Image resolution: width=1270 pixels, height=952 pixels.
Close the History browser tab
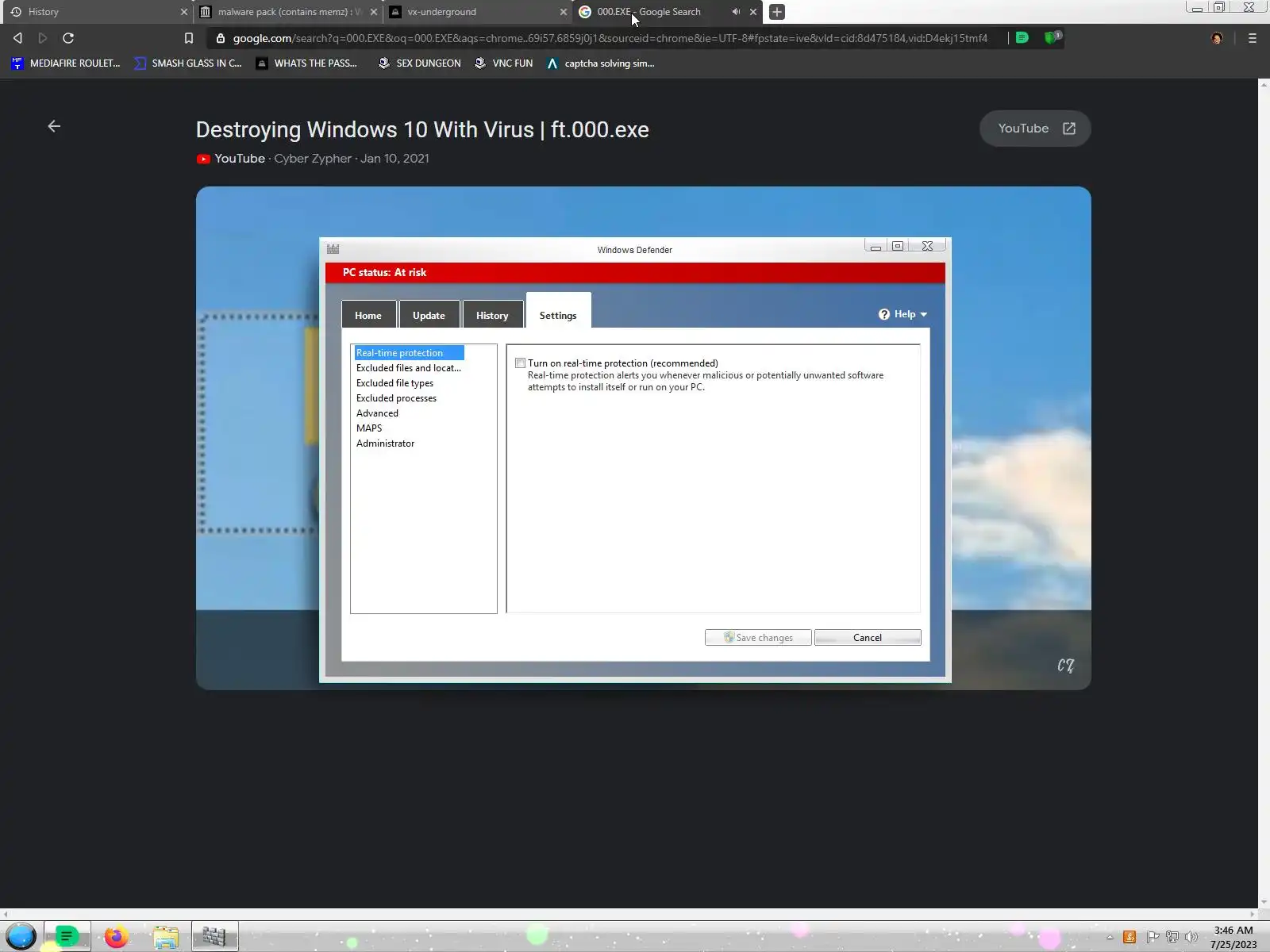pyautogui.click(x=184, y=12)
